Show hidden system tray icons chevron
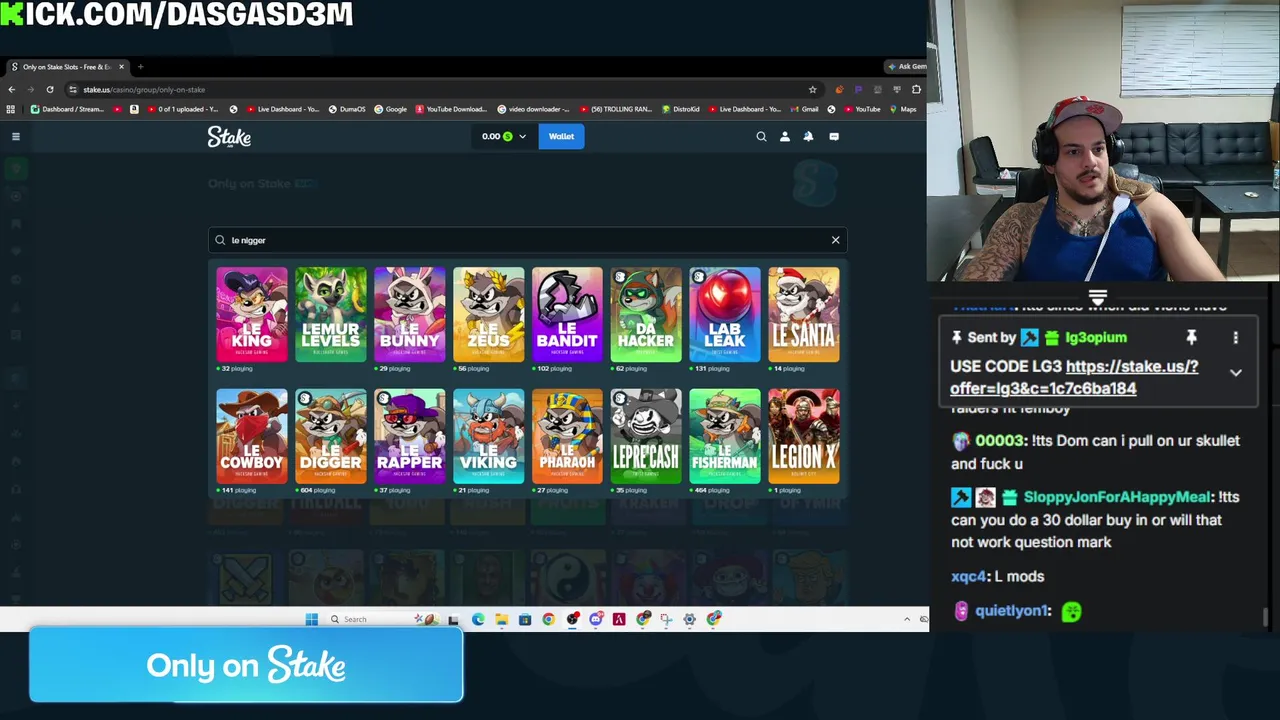Viewport: 1280px width, 720px height. coord(907,619)
